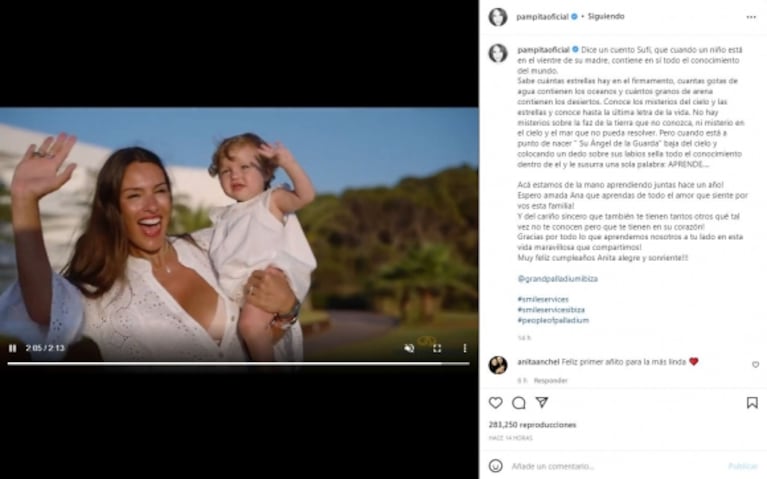Click Publicar to post comment
This screenshot has width=767, height=479.
pos(743,466)
